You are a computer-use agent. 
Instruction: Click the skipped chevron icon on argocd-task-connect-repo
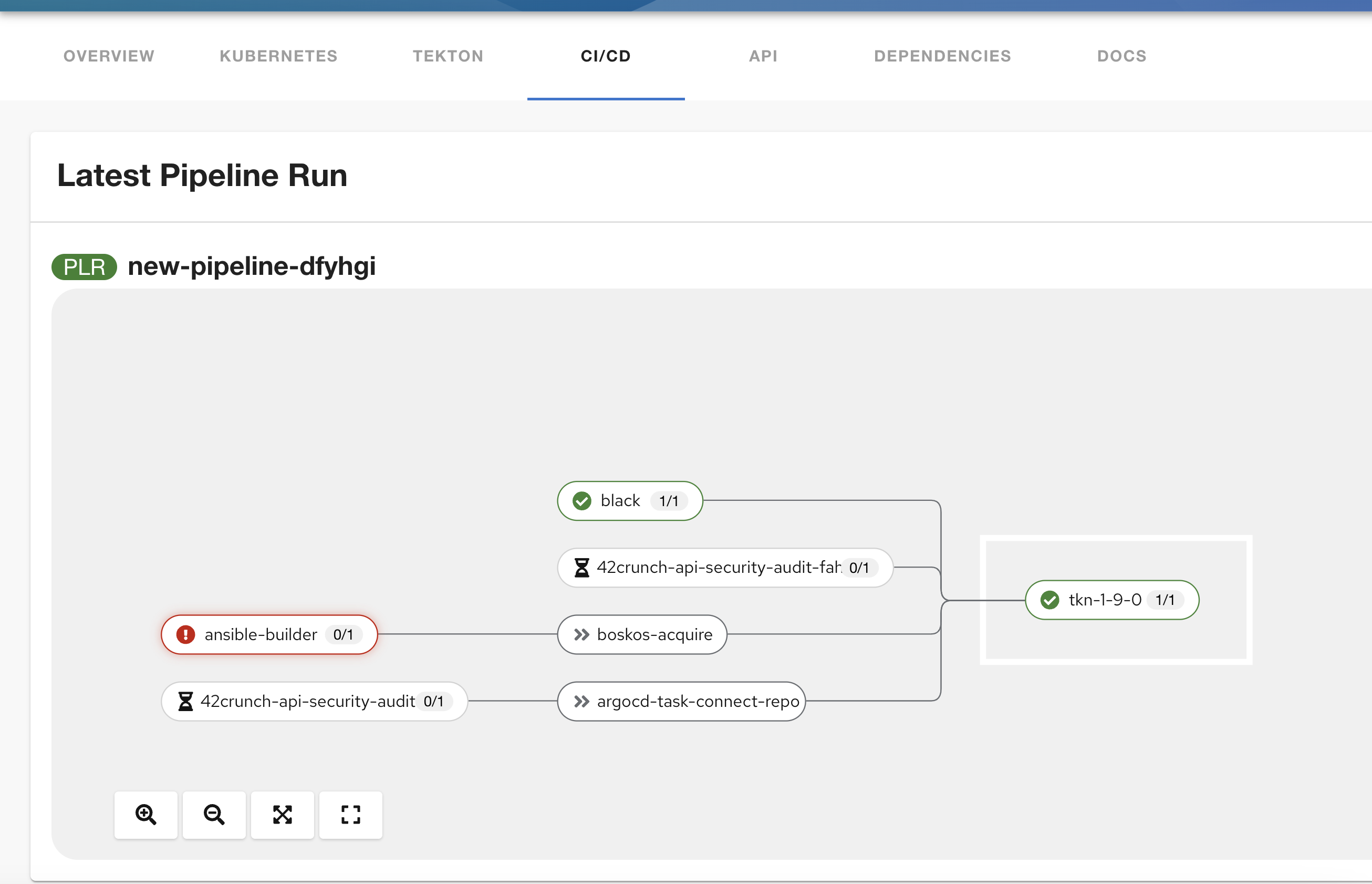coord(581,701)
